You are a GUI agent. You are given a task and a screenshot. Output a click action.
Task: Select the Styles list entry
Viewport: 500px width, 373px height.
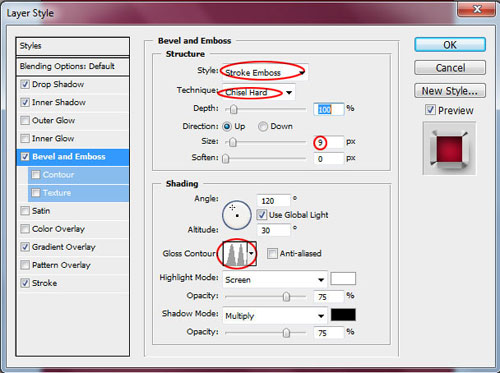pyautogui.click(x=72, y=46)
